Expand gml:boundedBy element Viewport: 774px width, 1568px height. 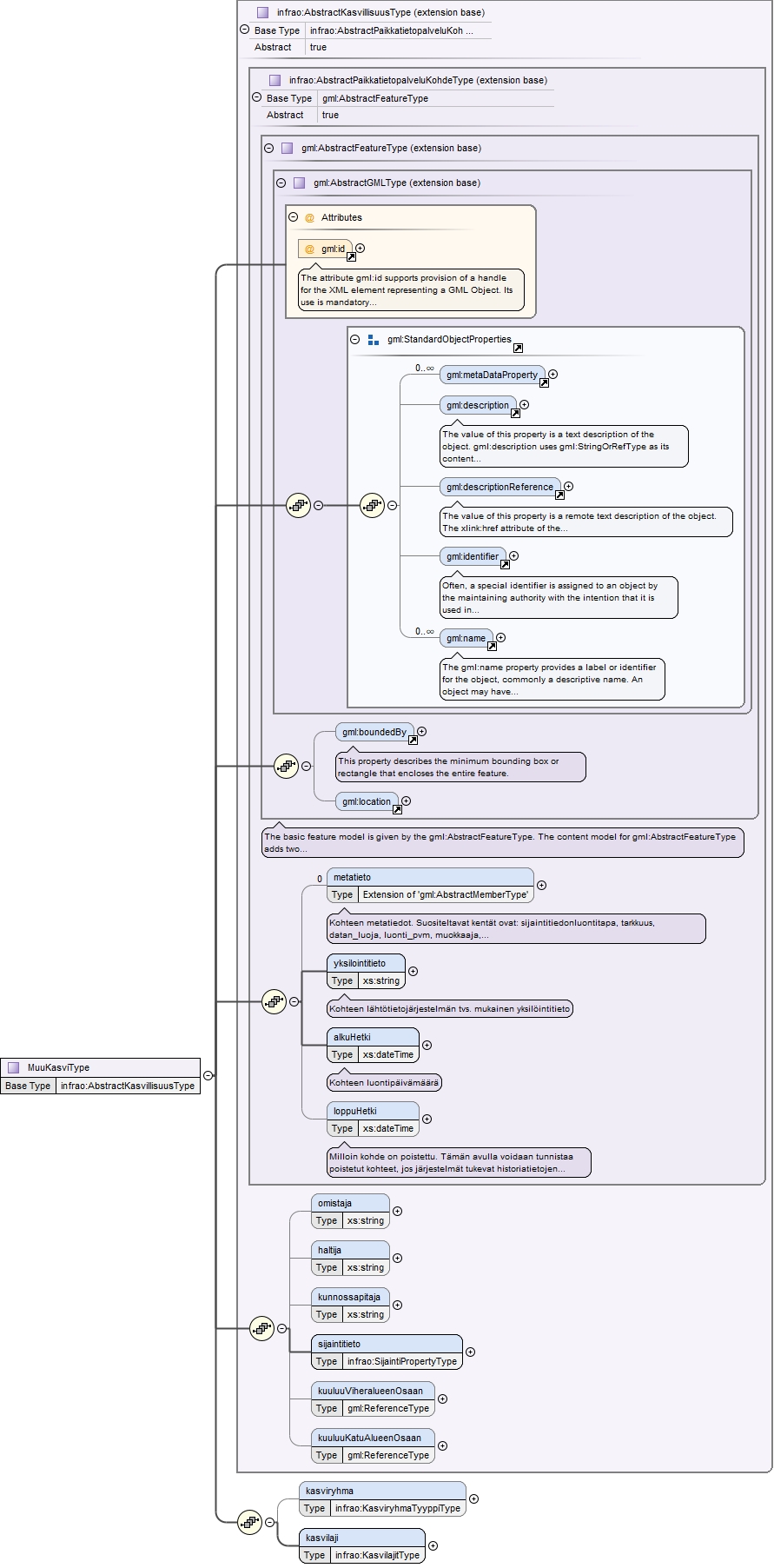421,731
